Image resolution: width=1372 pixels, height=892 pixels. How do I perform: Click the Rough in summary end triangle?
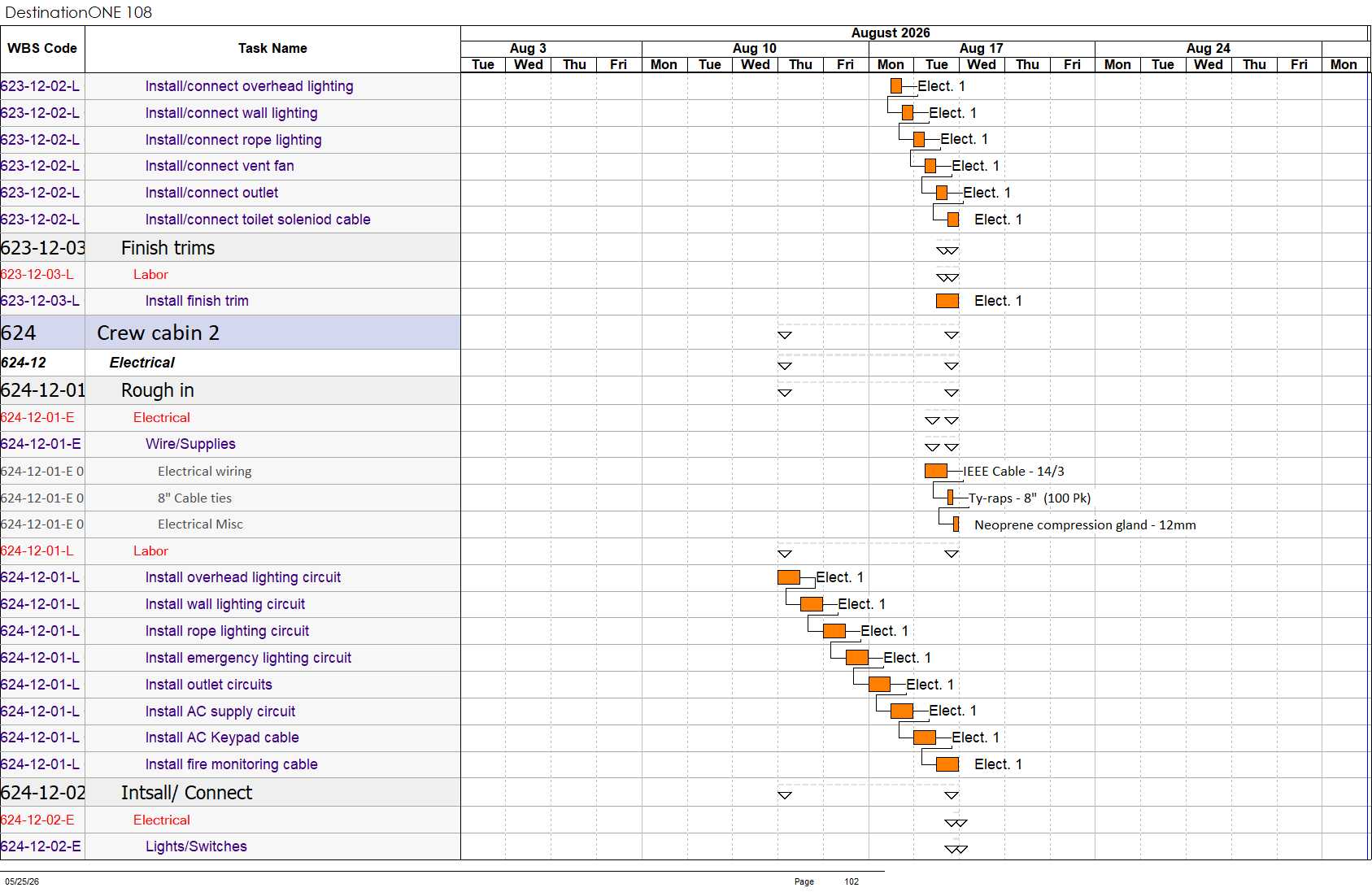[952, 393]
